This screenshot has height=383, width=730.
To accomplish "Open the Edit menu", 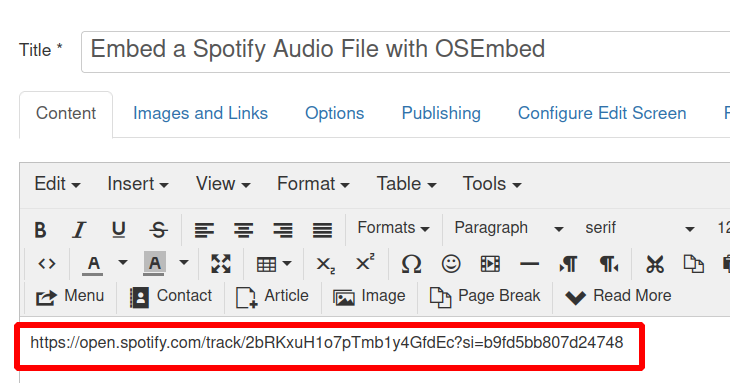I will tap(57, 184).
